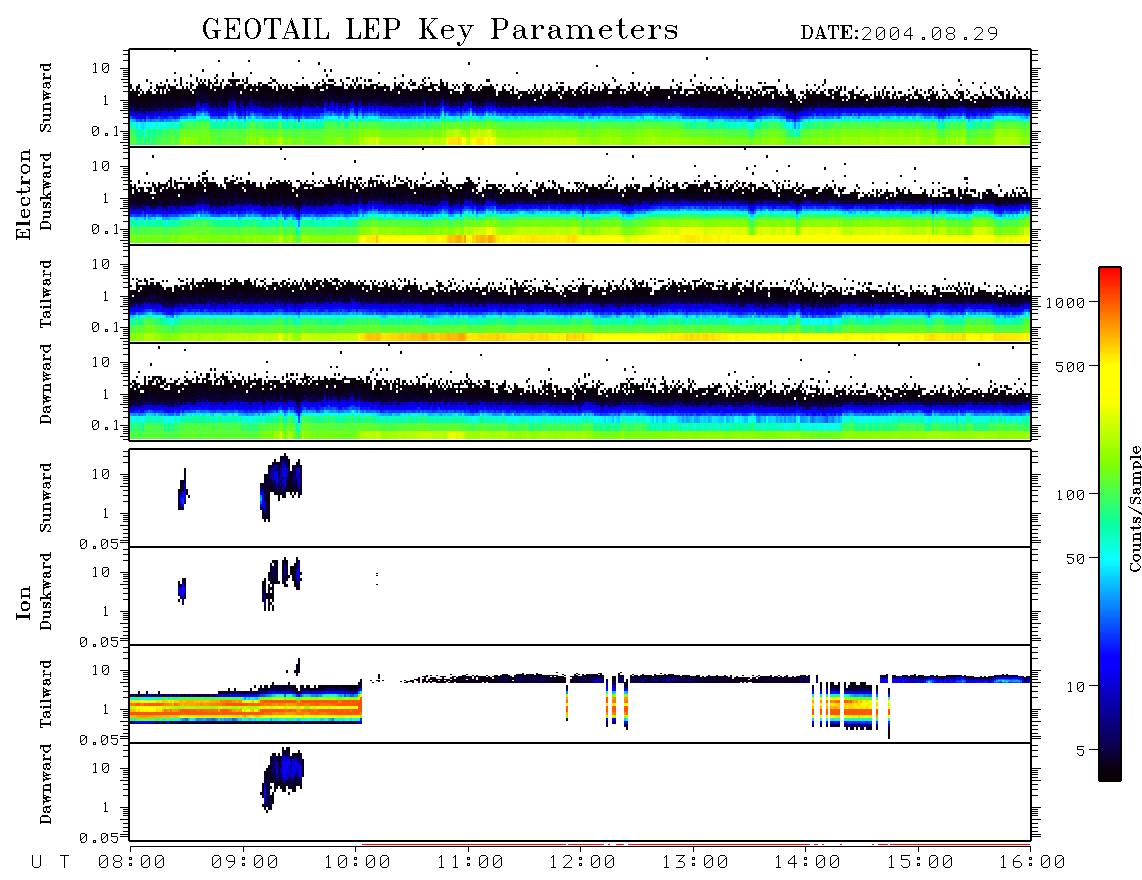Click the Electron Sunward spectrogram panel
Screen dimensions: 1142x880
pyautogui.click(x=580, y=98)
